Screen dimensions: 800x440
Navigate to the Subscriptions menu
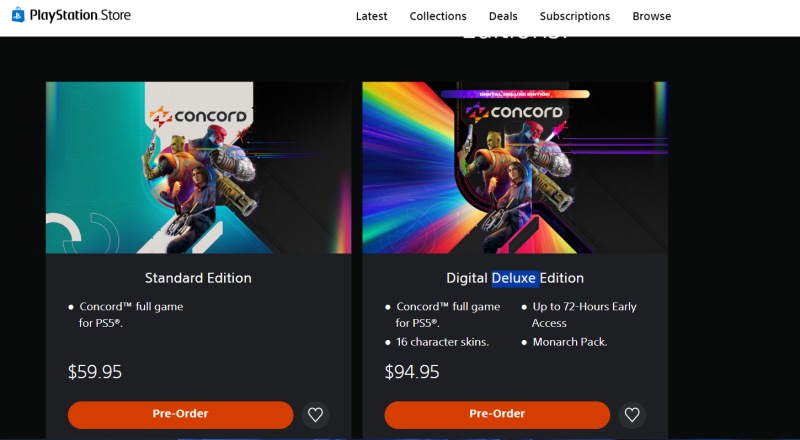point(574,16)
